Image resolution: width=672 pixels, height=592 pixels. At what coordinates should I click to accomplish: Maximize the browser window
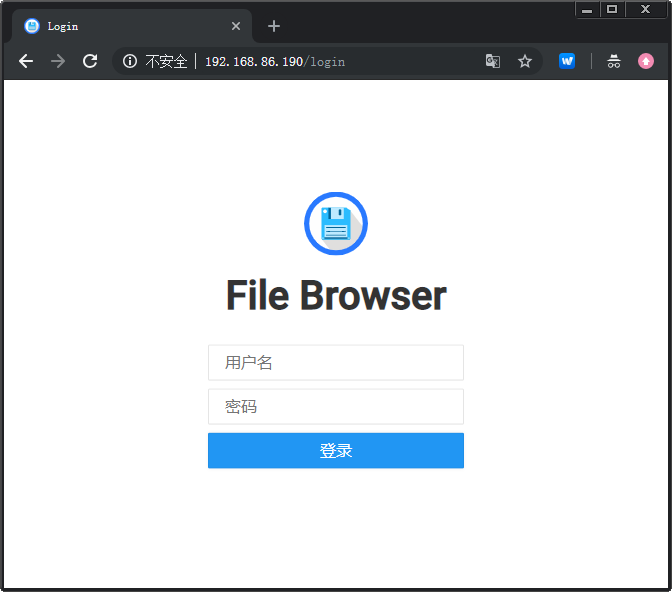pyautogui.click(x=612, y=9)
